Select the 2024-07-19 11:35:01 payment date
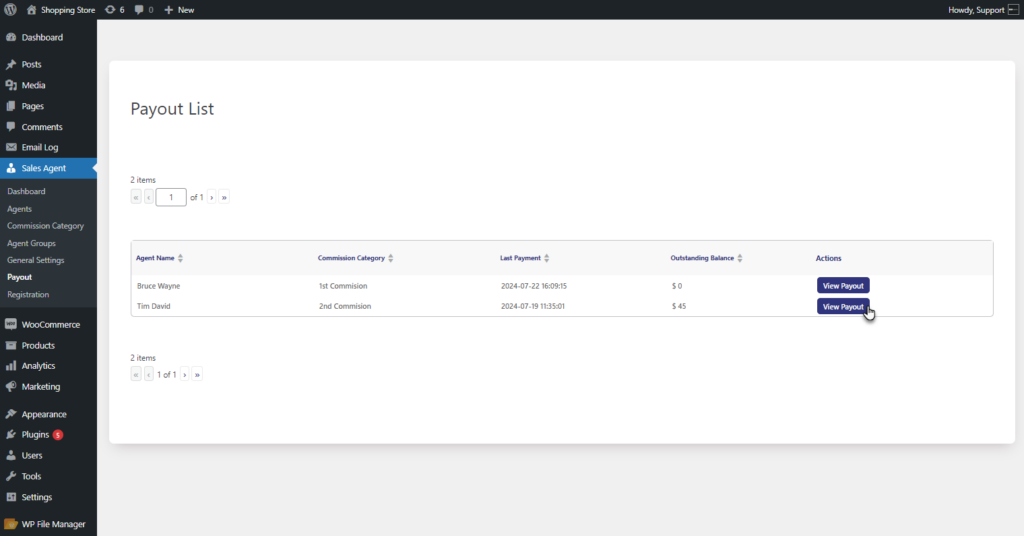This screenshot has width=1024, height=536. point(533,306)
